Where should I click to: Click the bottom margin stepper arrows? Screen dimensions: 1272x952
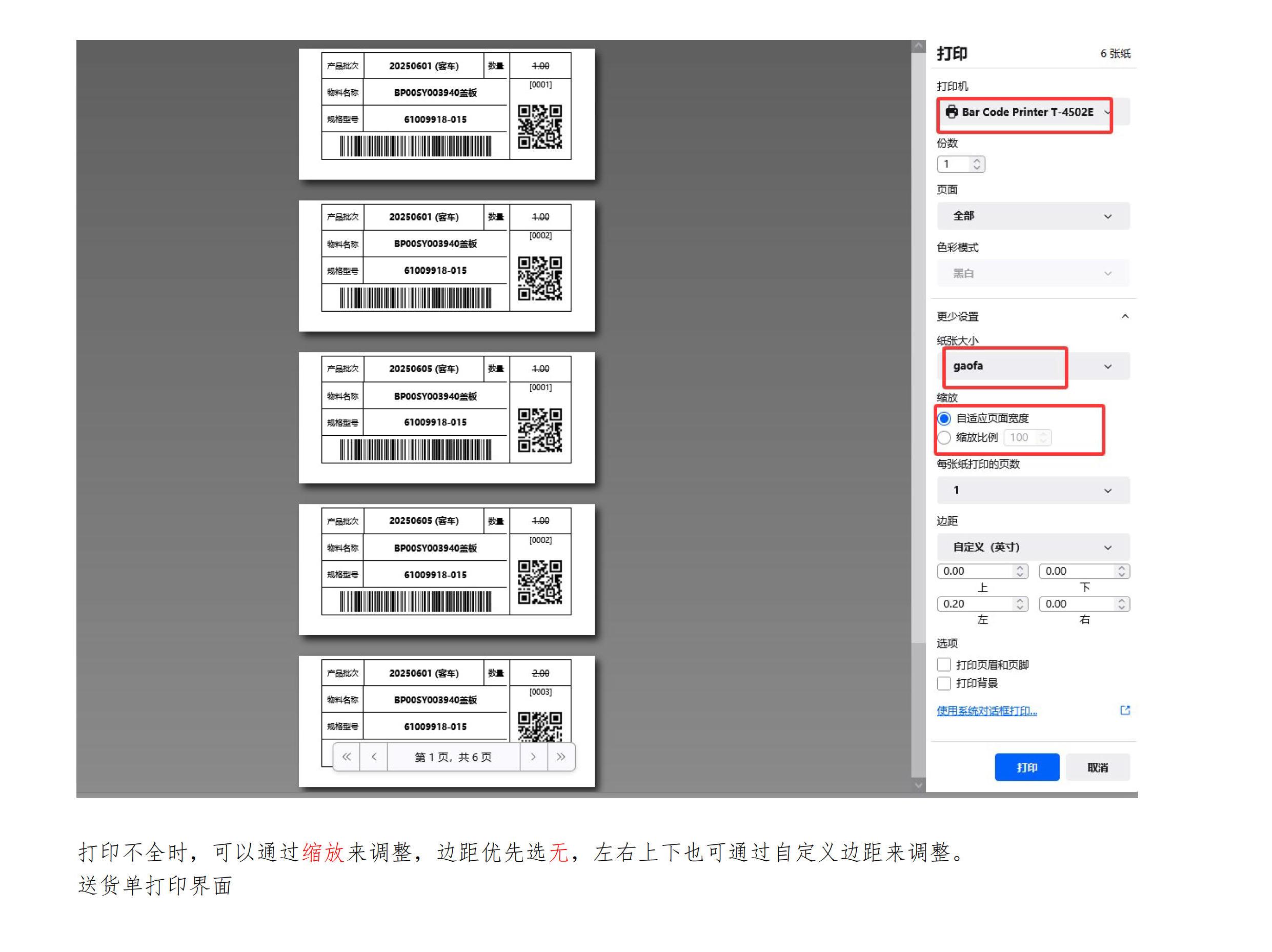point(1121,571)
